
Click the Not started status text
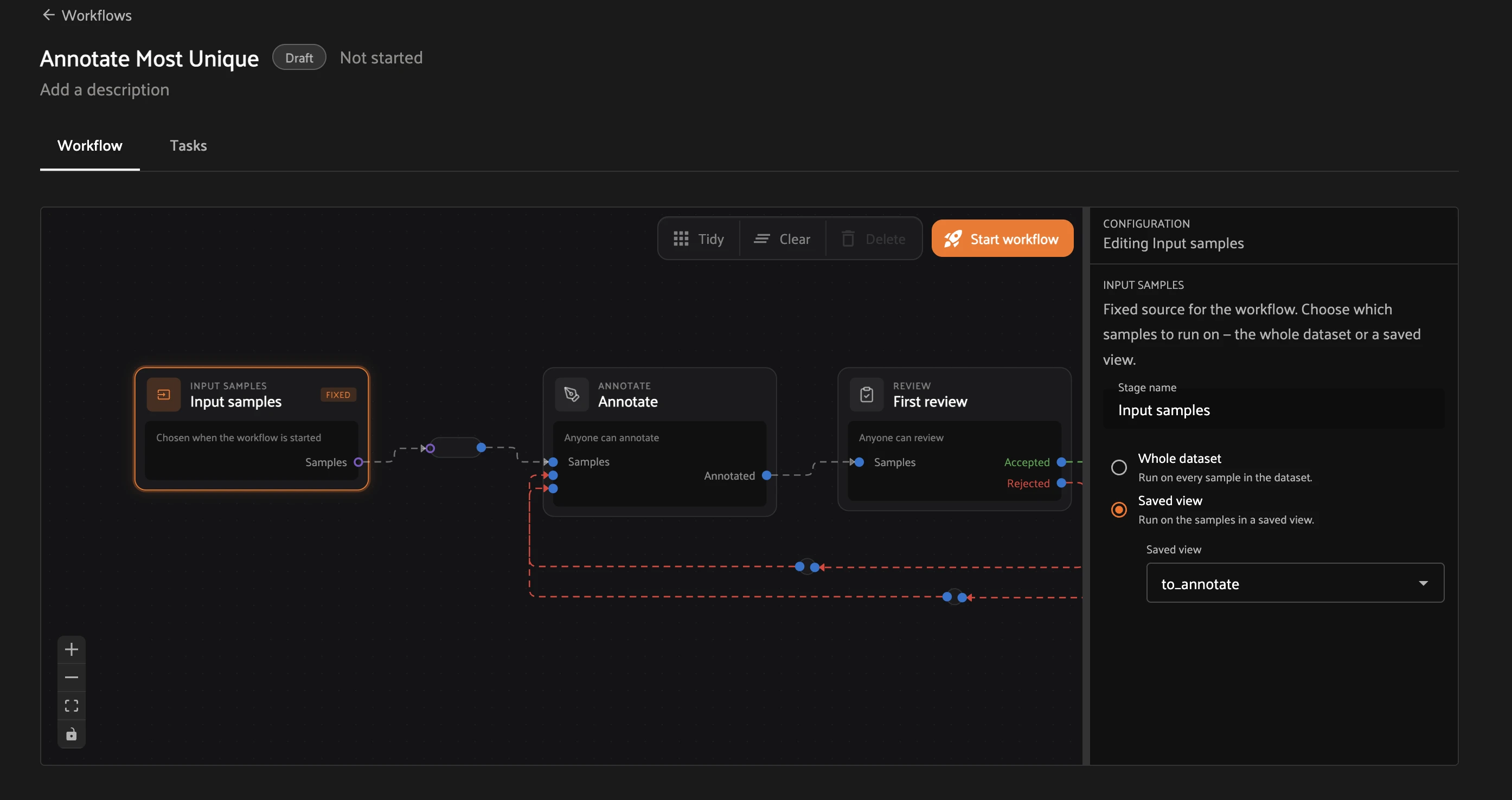coord(381,57)
